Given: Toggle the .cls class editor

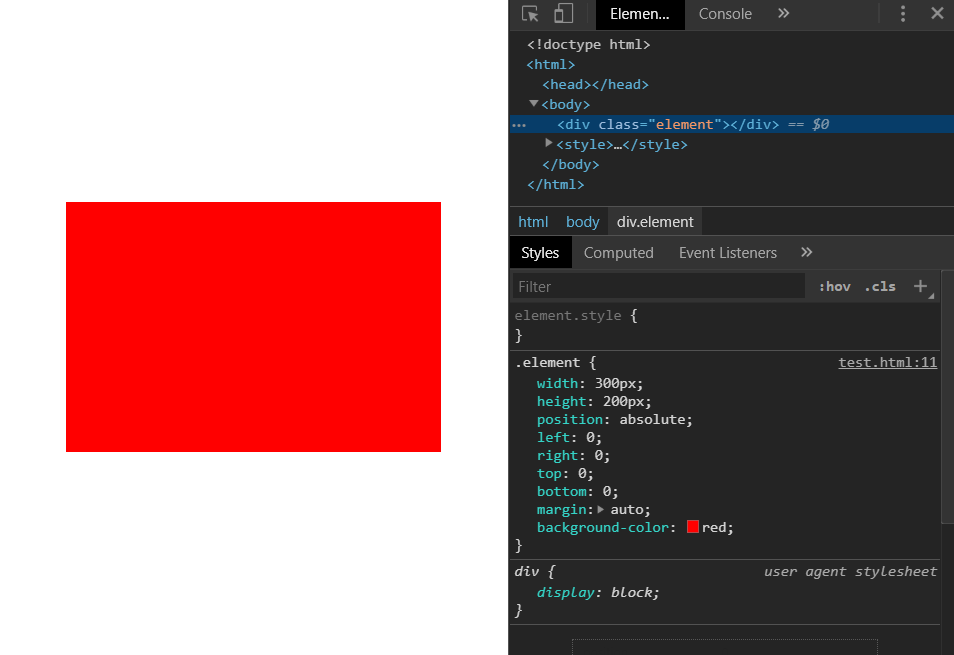Looking at the screenshot, I should (x=880, y=286).
